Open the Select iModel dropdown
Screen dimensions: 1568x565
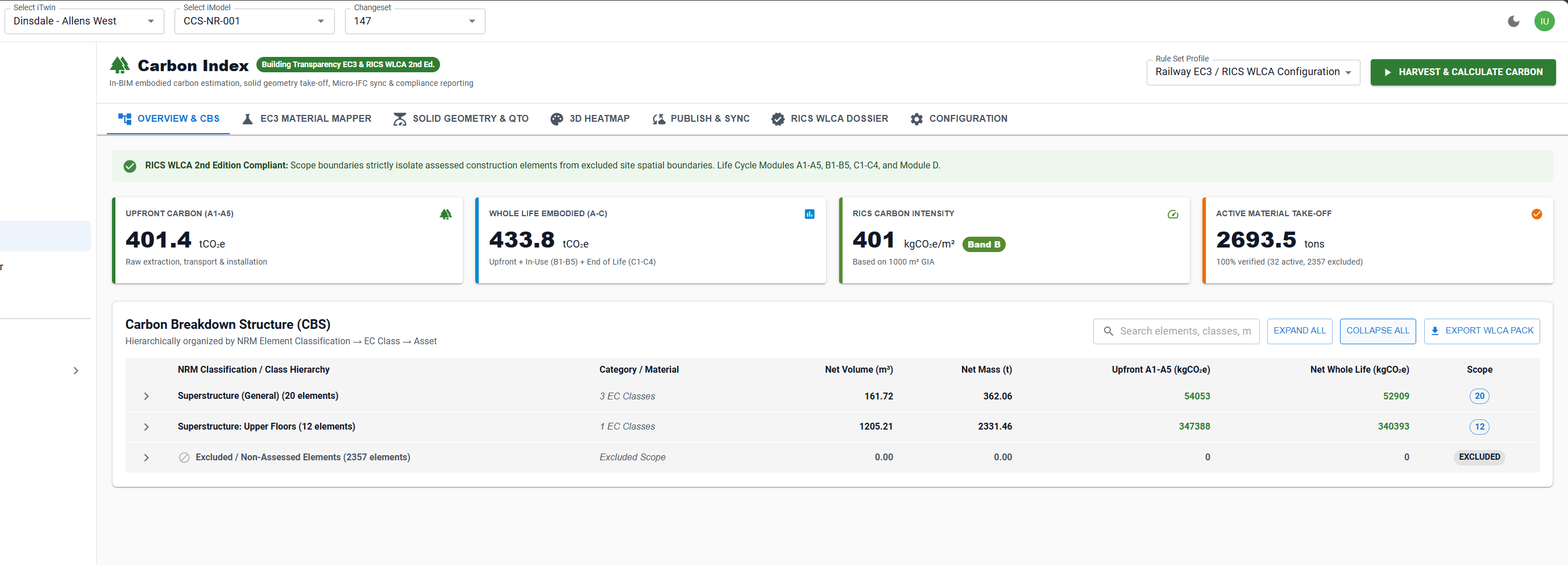pos(255,21)
